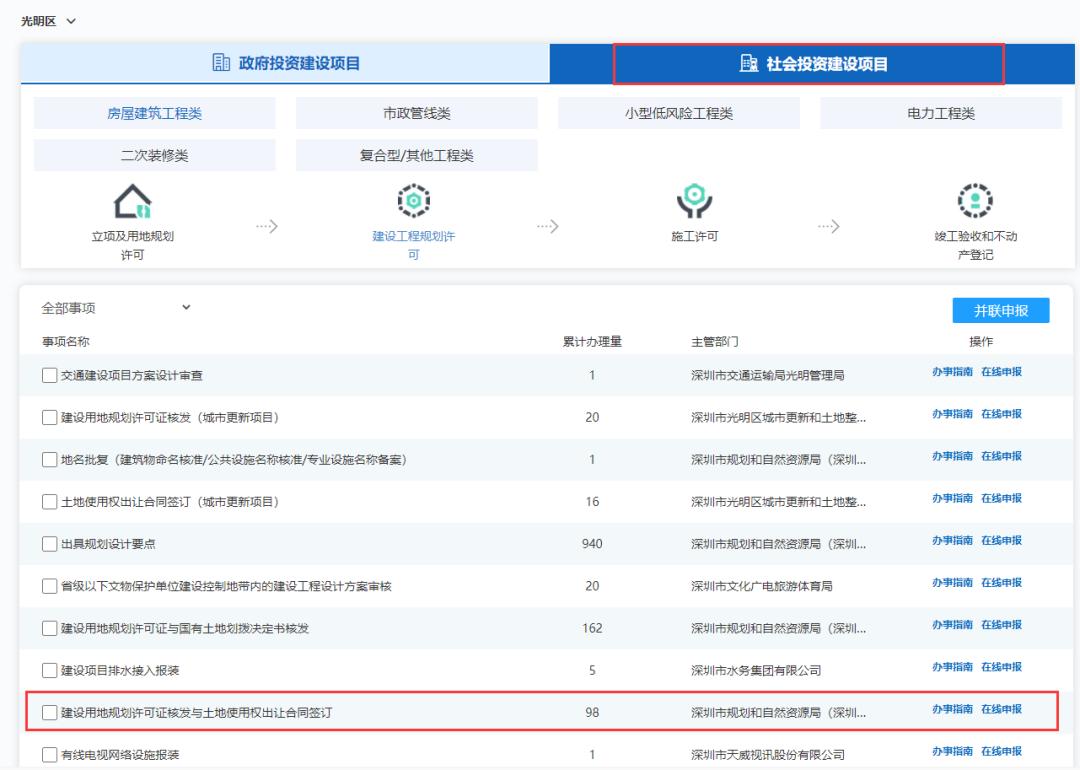1080x770 pixels.
Task: Open the 全部事项 filter dropdown
Action: (115, 308)
